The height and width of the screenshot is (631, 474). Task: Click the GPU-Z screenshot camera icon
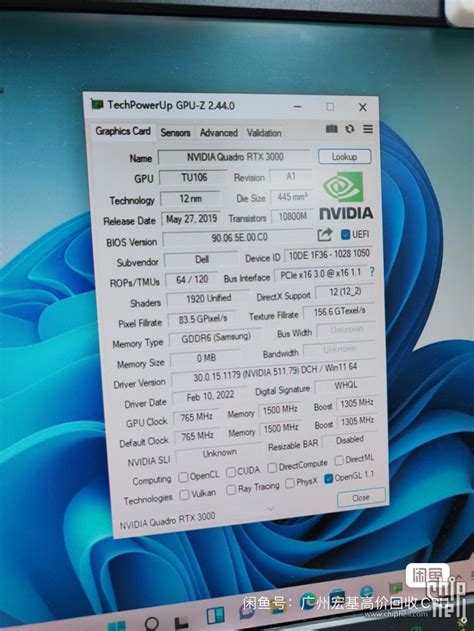(332, 129)
